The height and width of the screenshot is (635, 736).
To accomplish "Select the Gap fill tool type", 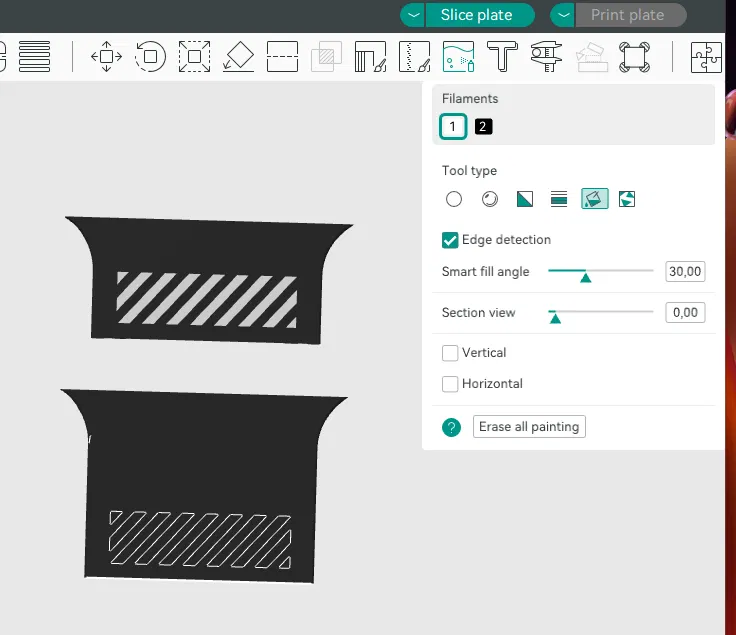I will coord(627,199).
